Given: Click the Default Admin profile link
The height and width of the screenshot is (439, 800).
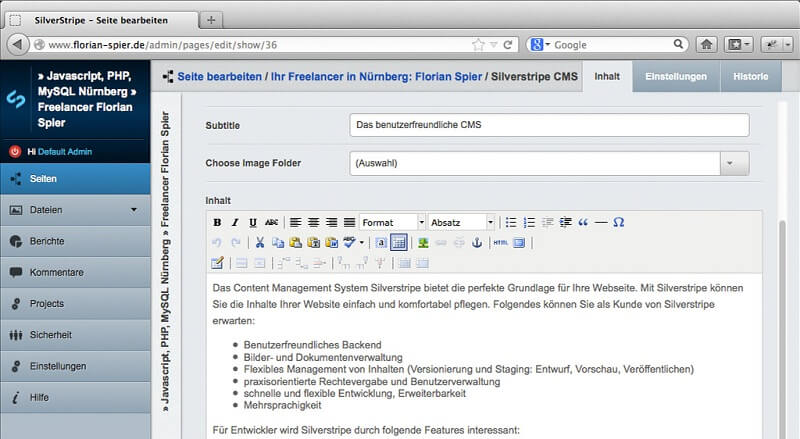Looking at the screenshot, I should [x=65, y=152].
